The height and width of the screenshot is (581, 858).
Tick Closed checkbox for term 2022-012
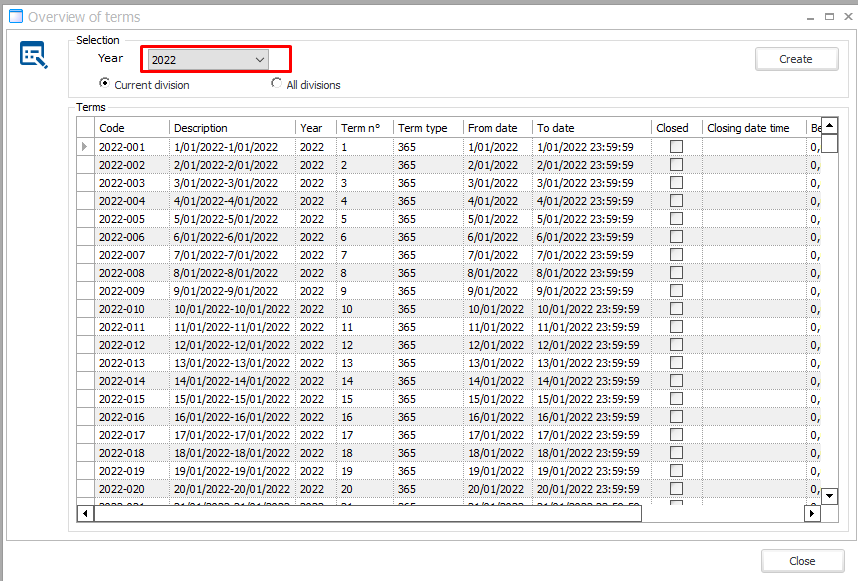pyautogui.click(x=676, y=345)
